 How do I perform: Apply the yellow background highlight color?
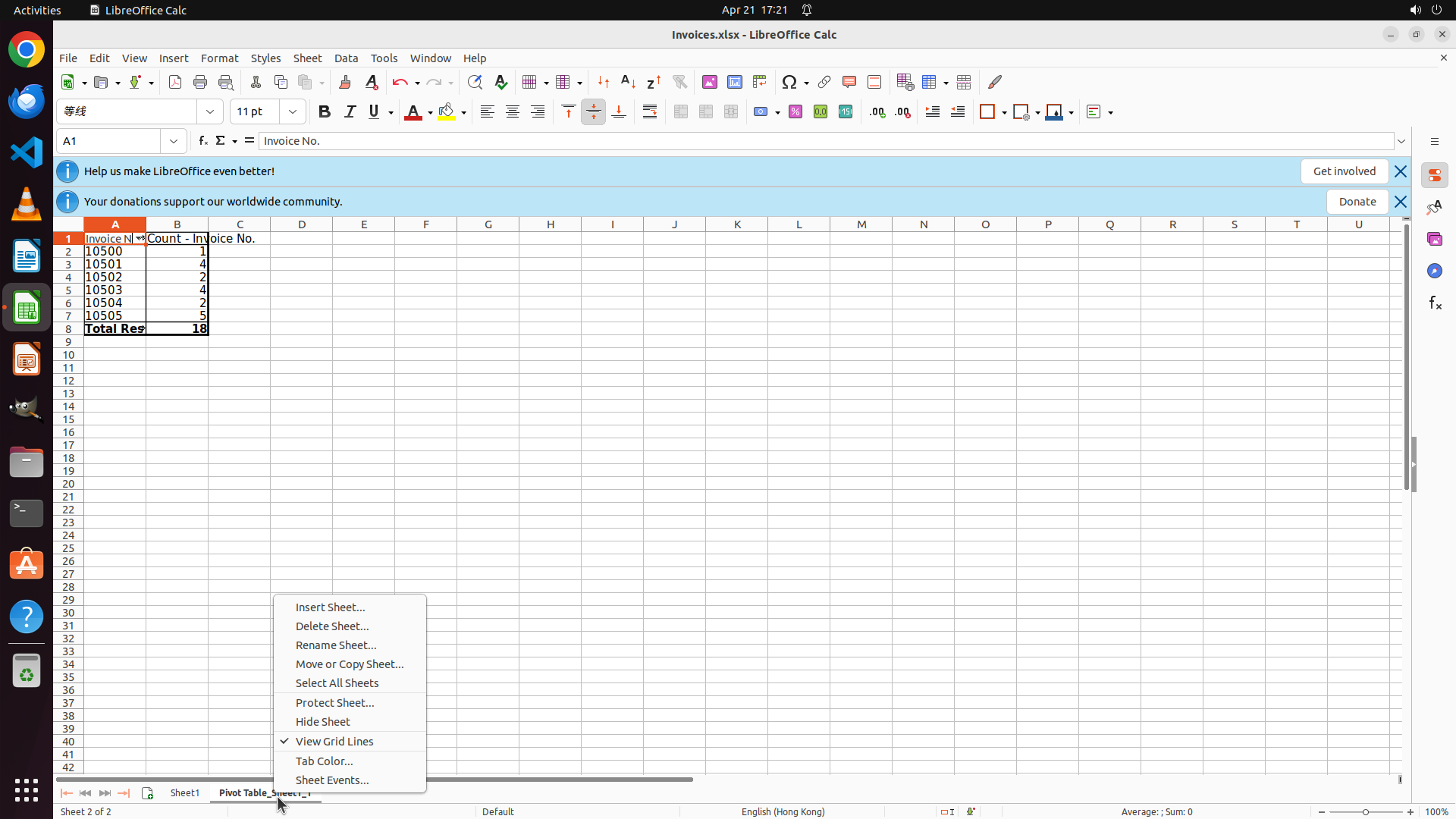(x=447, y=112)
